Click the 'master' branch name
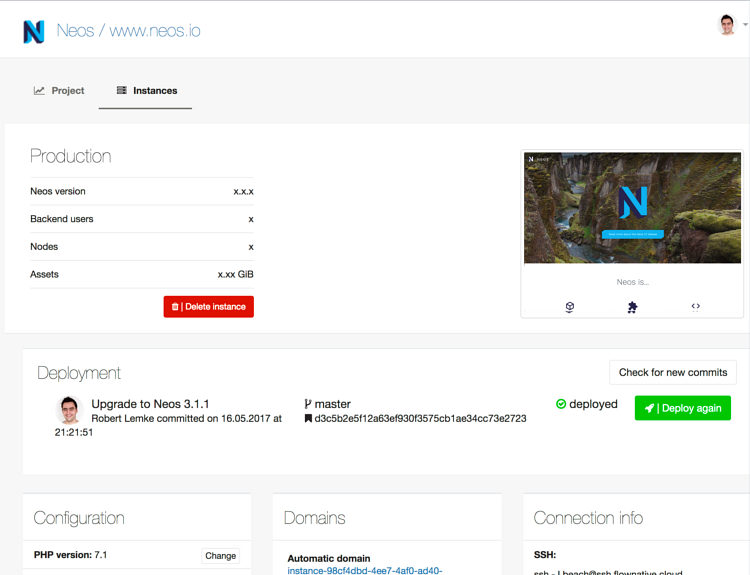Image resolution: width=750 pixels, height=575 pixels. pyautogui.click(x=333, y=404)
